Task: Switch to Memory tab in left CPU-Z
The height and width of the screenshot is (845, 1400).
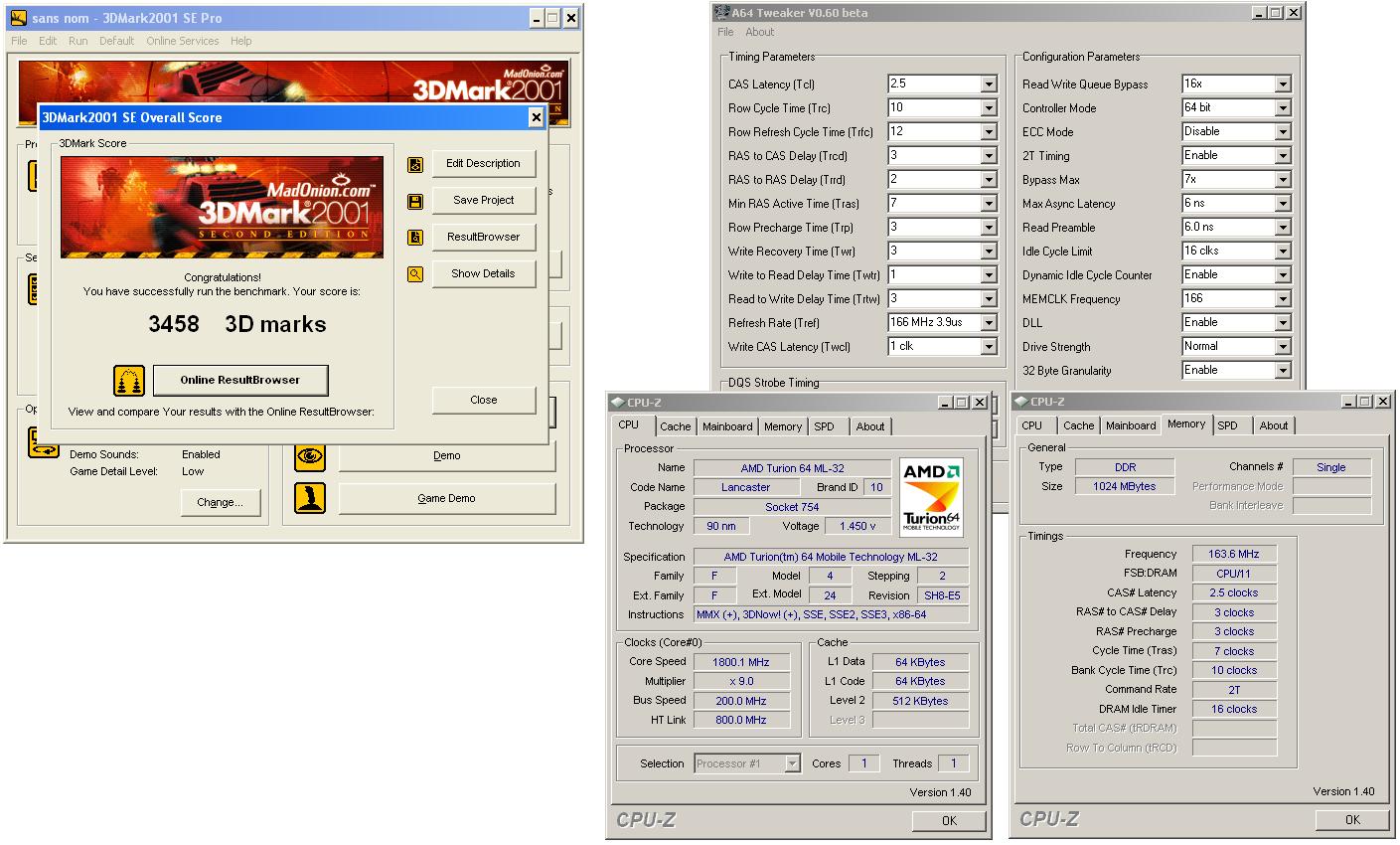Action: pos(783,426)
